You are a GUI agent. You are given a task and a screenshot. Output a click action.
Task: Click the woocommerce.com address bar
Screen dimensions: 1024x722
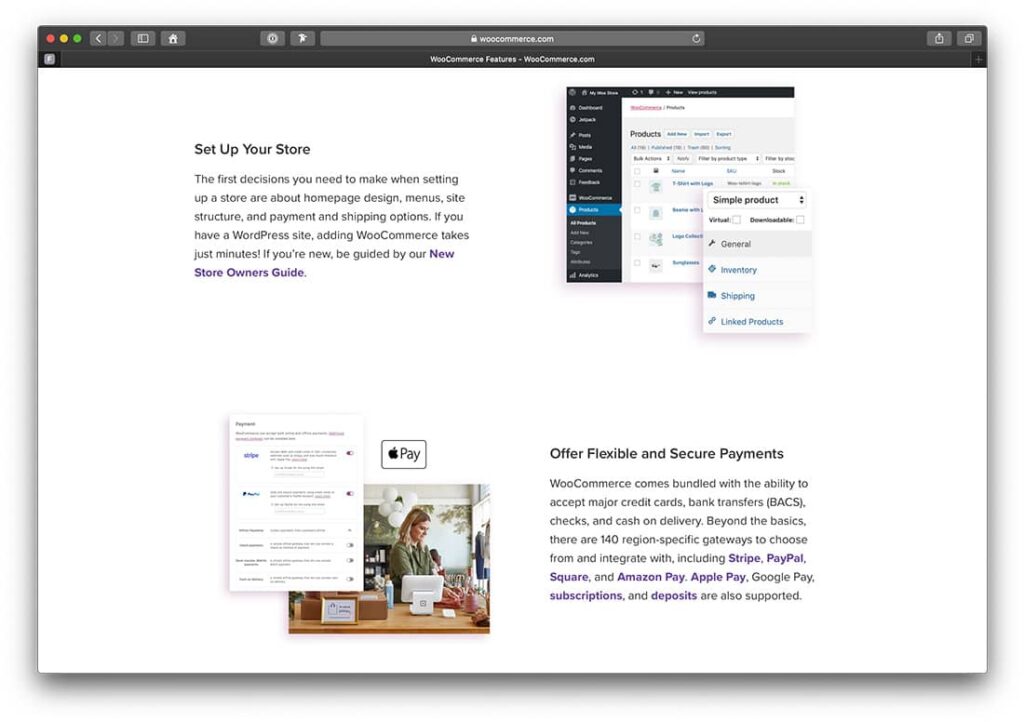512,39
